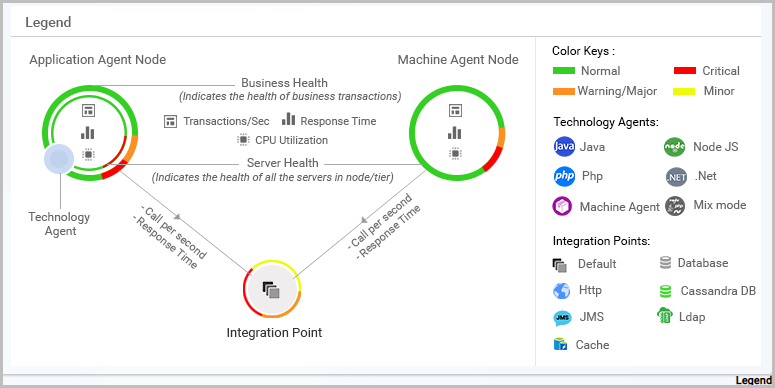Select the .Net agent icon
This screenshot has height=388, width=775.
[676, 176]
